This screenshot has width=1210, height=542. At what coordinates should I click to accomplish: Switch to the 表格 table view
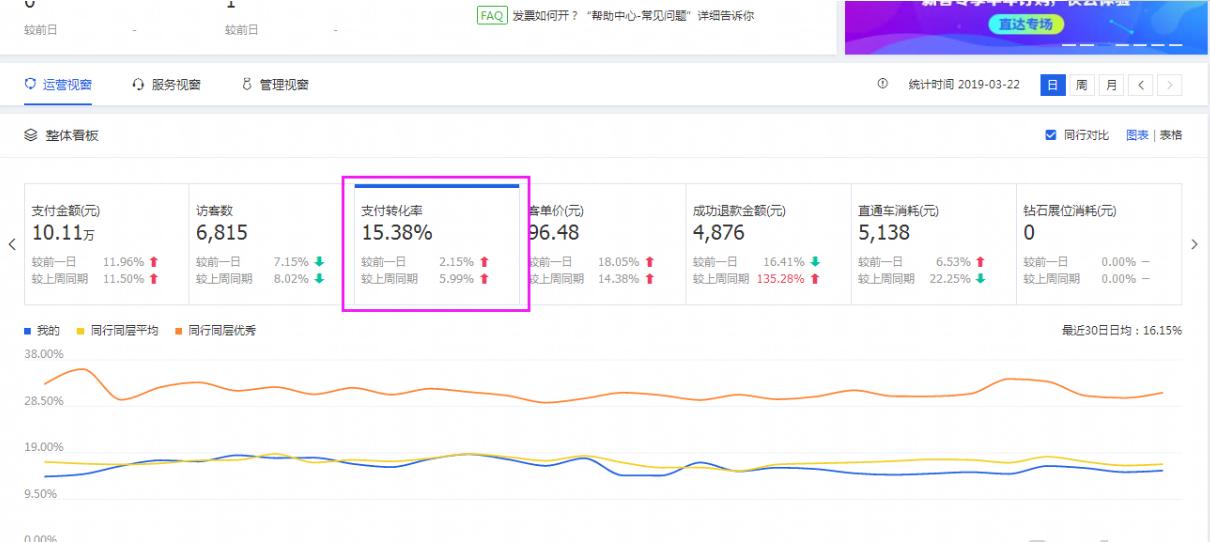coord(1171,135)
